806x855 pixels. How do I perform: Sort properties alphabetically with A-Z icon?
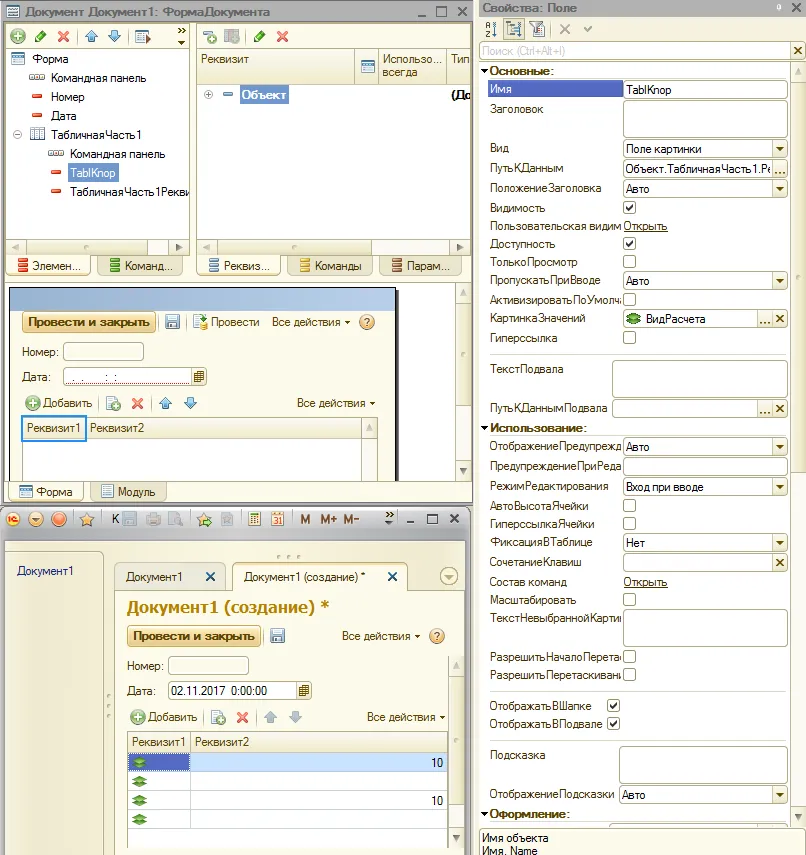coord(491,29)
